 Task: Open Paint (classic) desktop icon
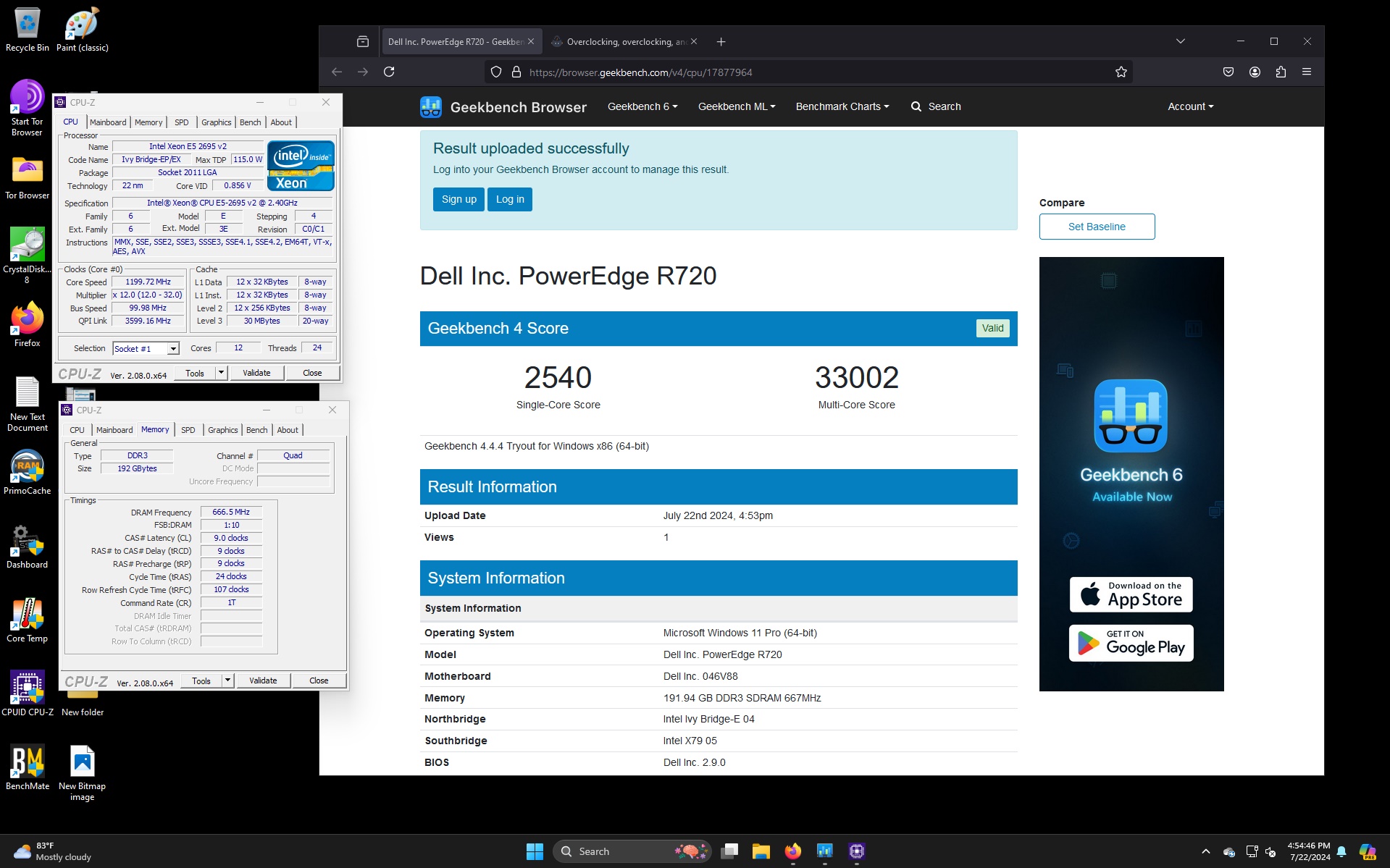82,30
